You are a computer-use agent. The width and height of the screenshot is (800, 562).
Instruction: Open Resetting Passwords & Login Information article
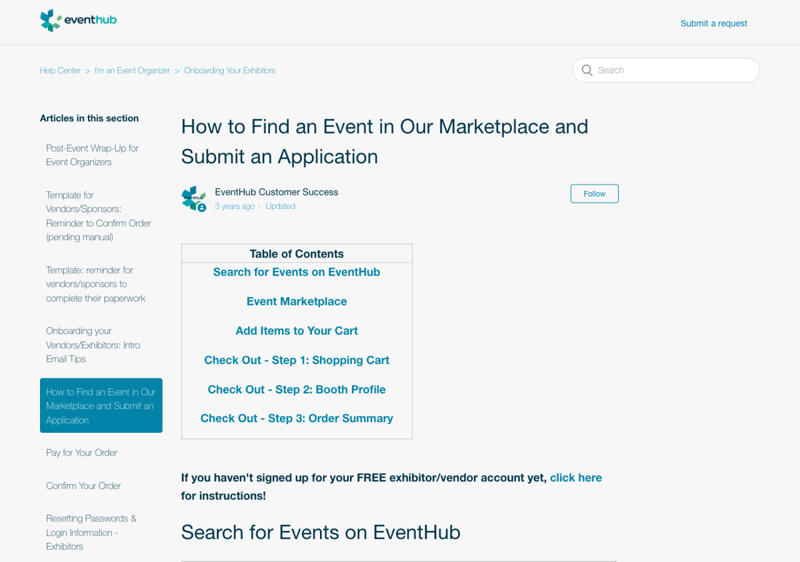91,532
